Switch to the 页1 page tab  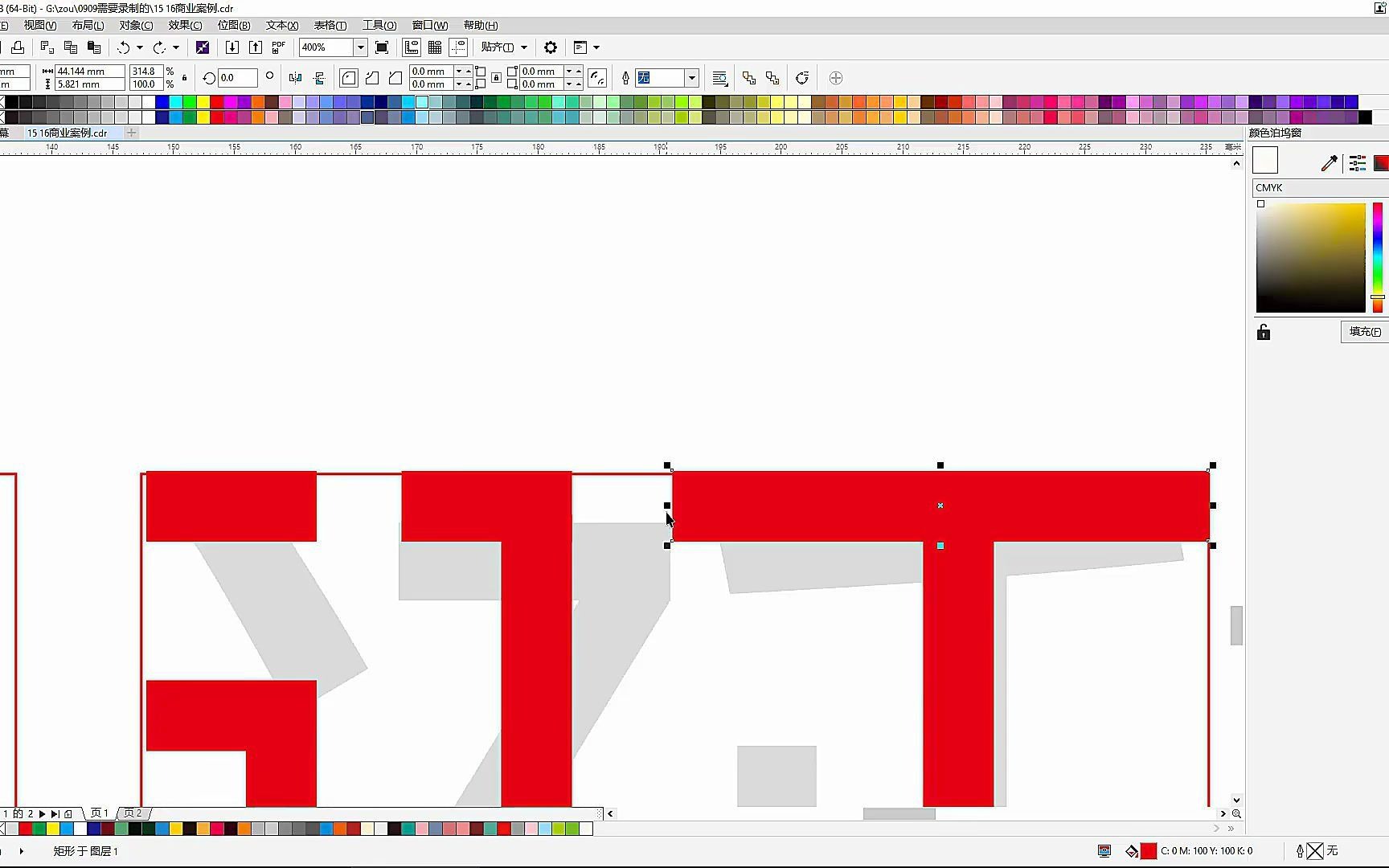coord(99,813)
